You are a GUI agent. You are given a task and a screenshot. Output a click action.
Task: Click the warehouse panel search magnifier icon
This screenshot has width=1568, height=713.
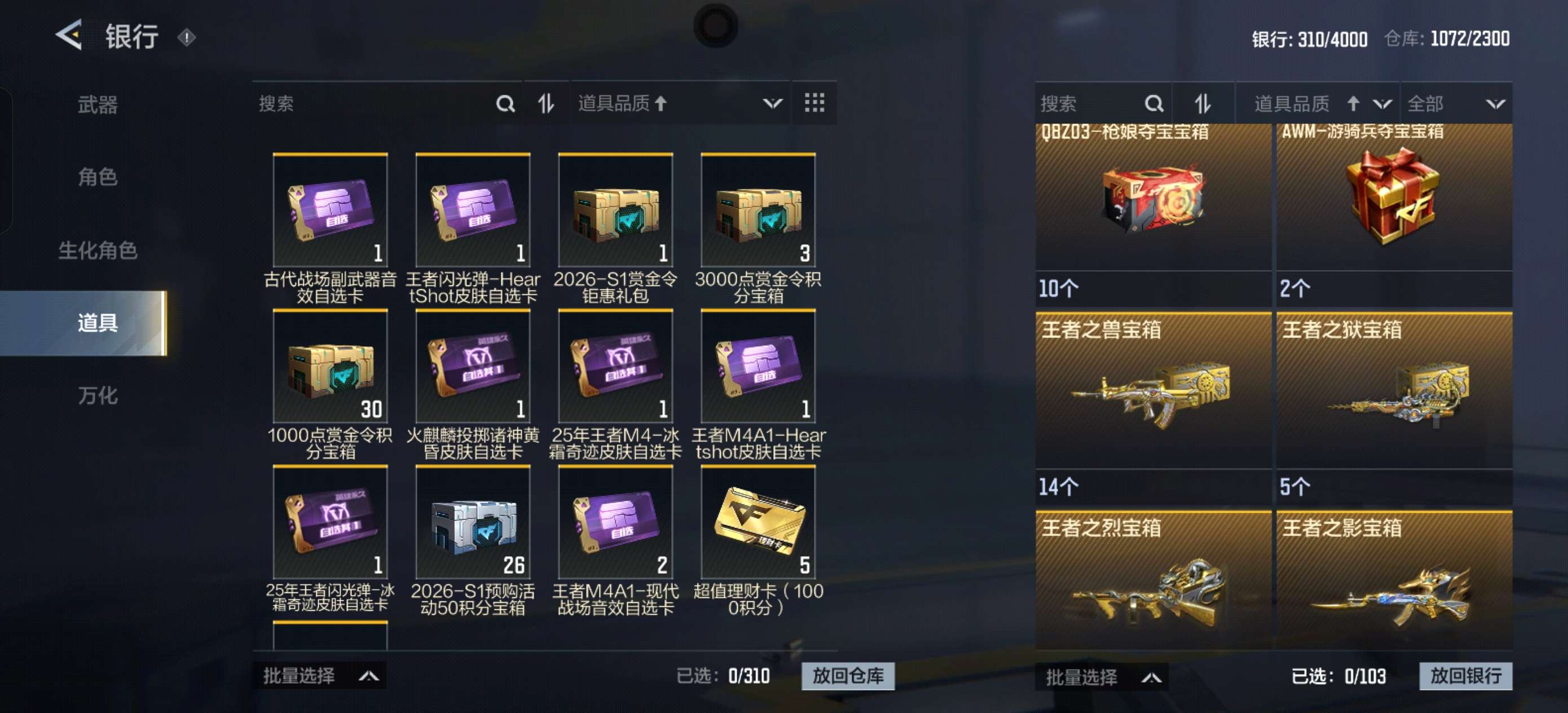tap(1153, 104)
